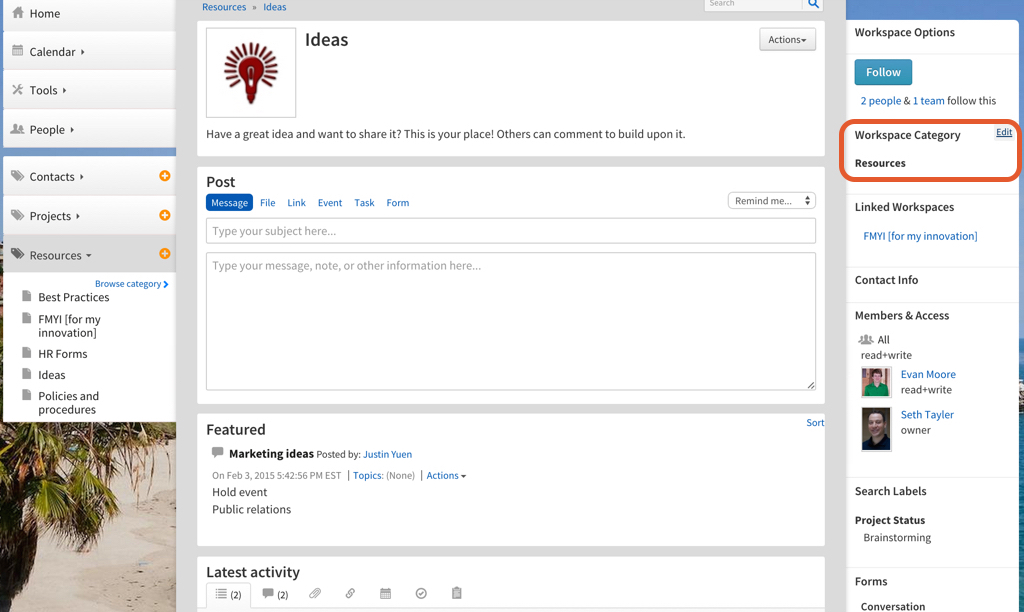
Task: Switch to the File post tab
Action: pos(268,203)
